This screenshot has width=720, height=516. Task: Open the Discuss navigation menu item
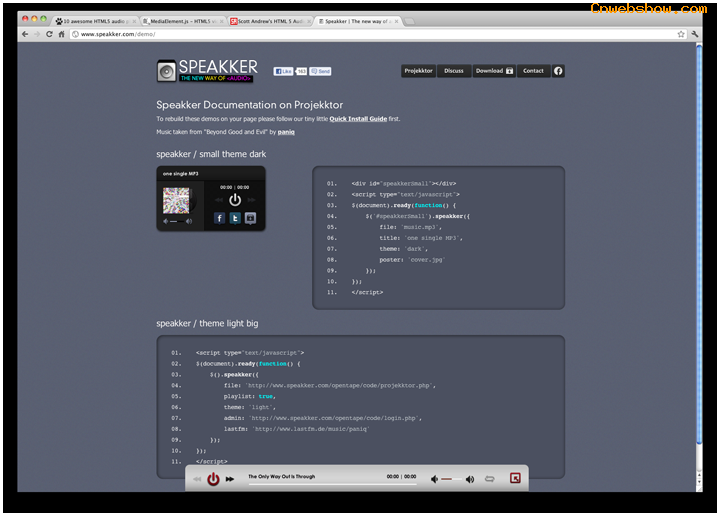click(454, 71)
